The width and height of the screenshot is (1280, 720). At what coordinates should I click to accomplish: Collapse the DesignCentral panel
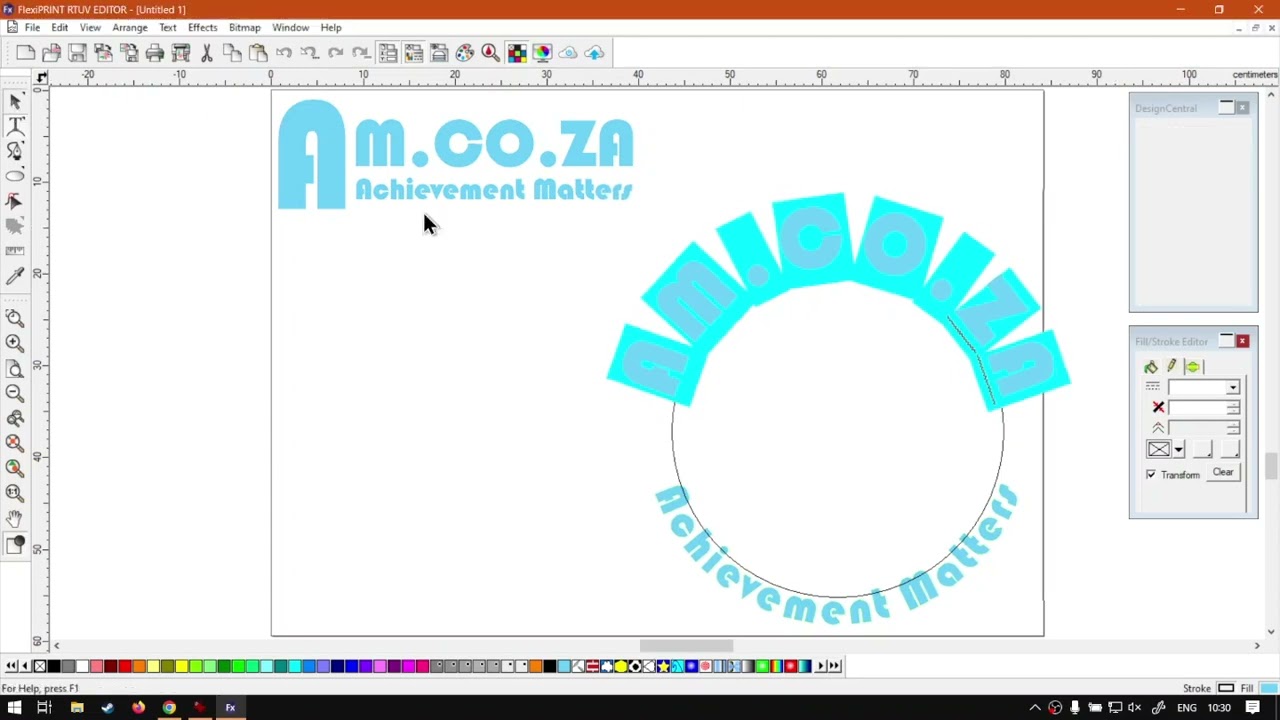click(1226, 108)
